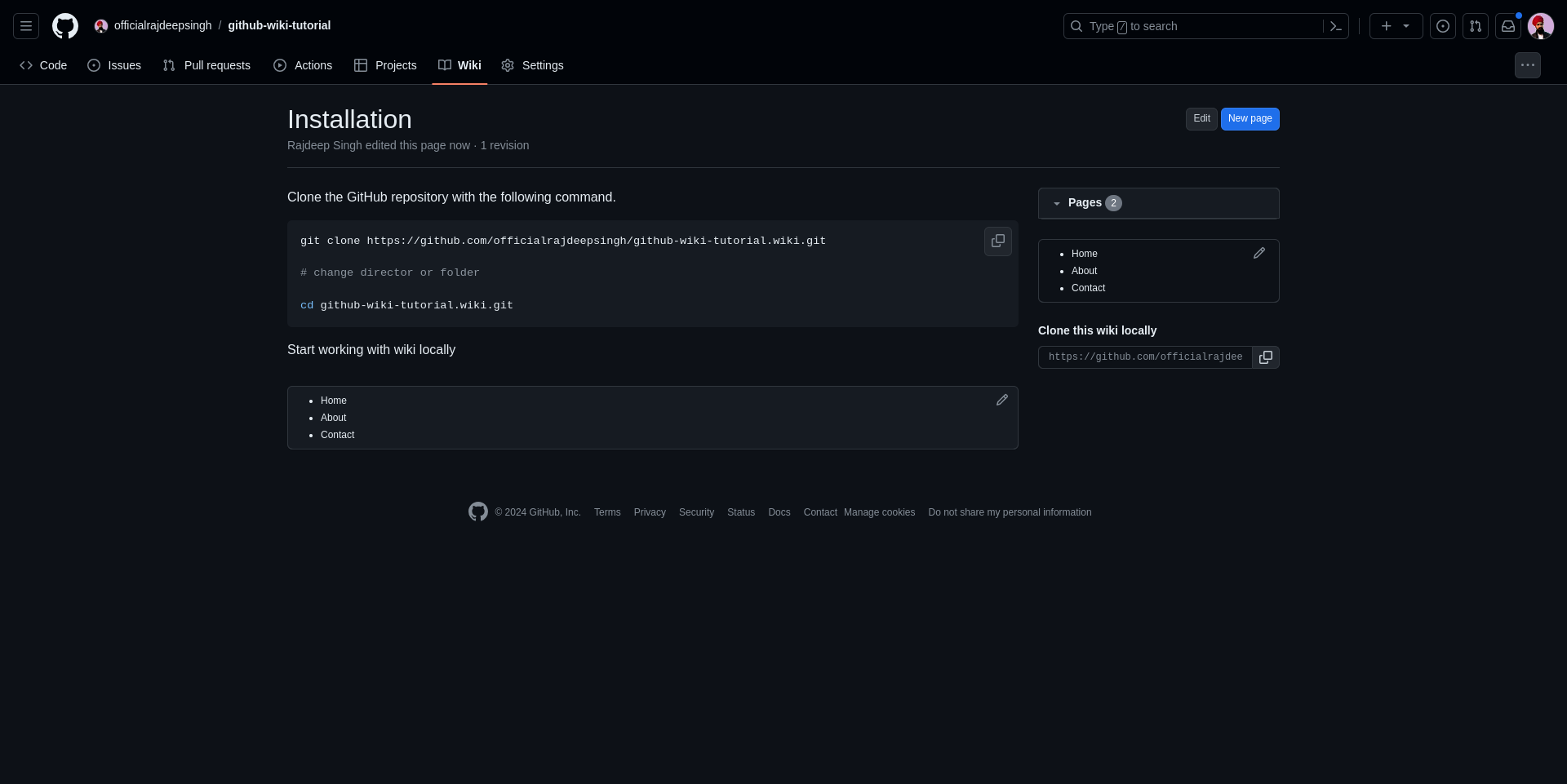This screenshot has width=1567, height=784.
Task: Open About link in the sidebar
Action: (1084, 271)
